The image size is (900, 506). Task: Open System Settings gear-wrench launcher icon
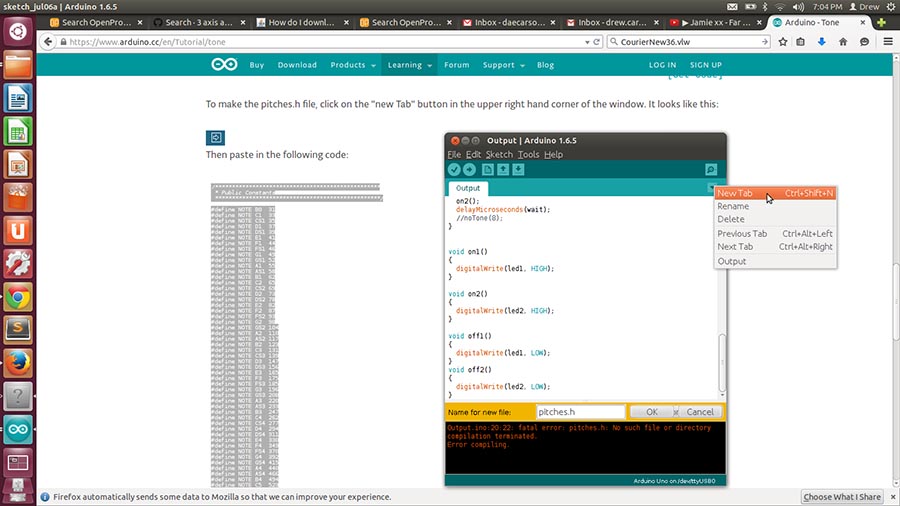tap(18, 263)
